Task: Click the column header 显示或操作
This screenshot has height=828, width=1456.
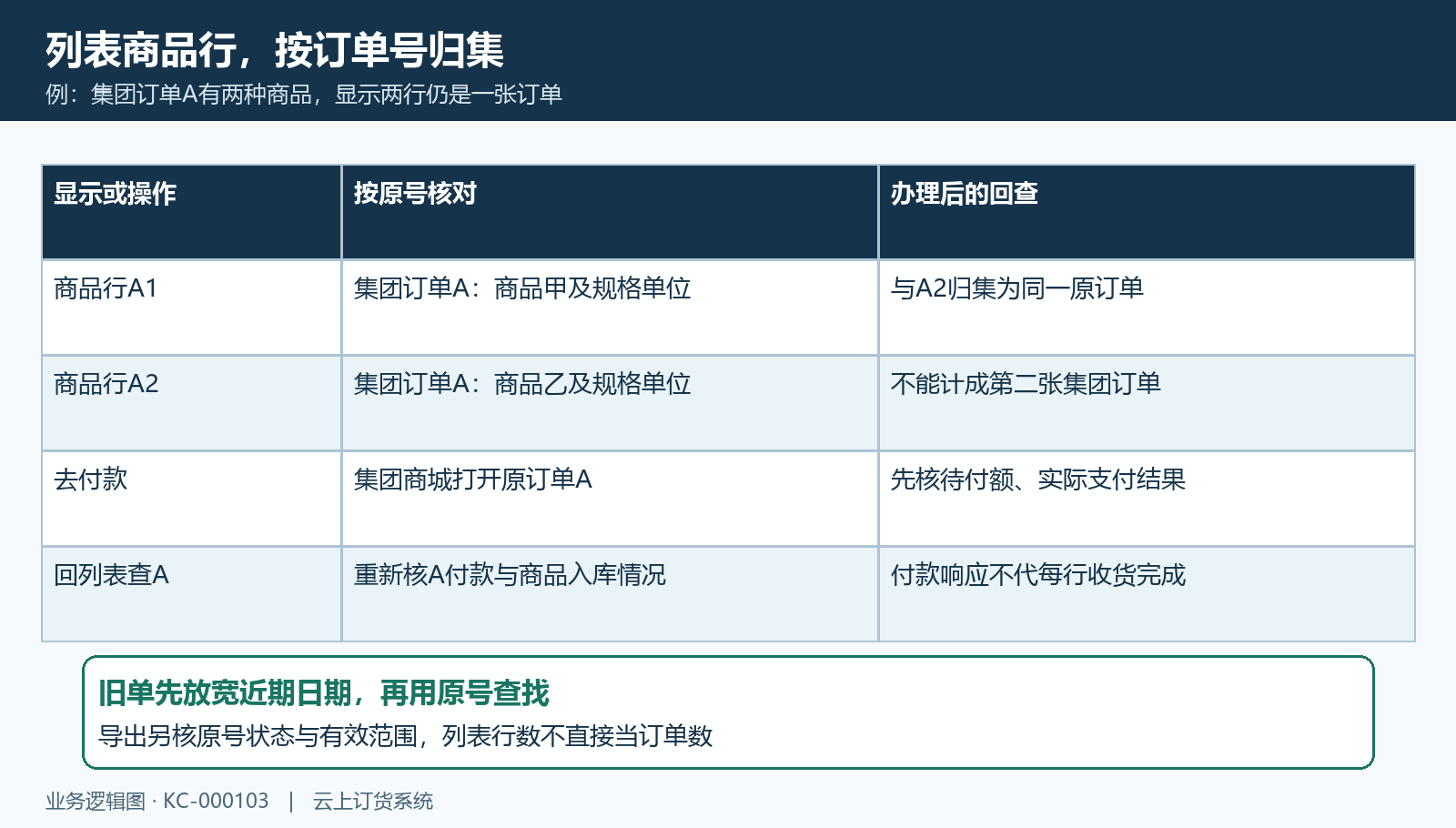Action: click(x=192, y=212)
